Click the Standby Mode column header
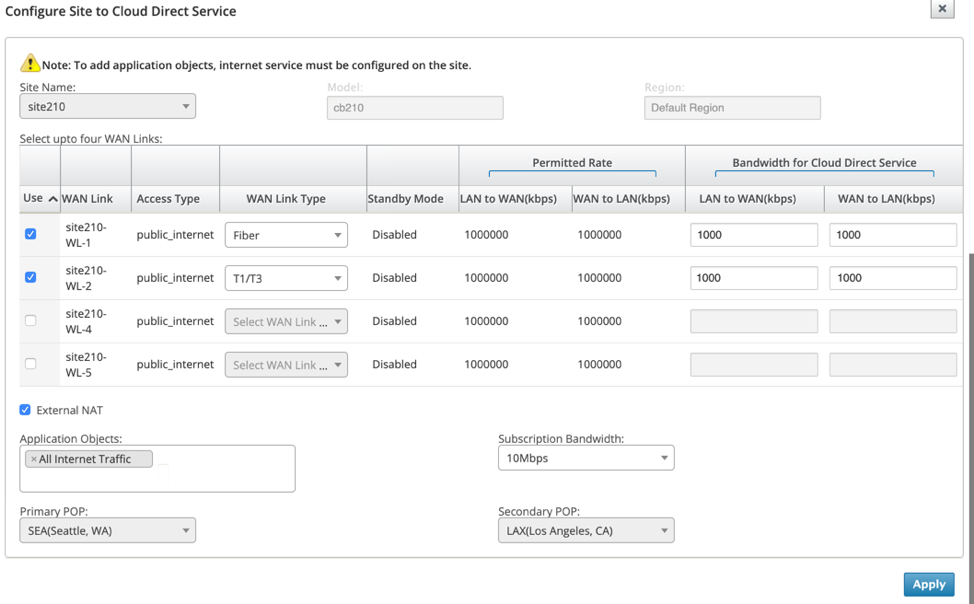 tap(405, 199)
